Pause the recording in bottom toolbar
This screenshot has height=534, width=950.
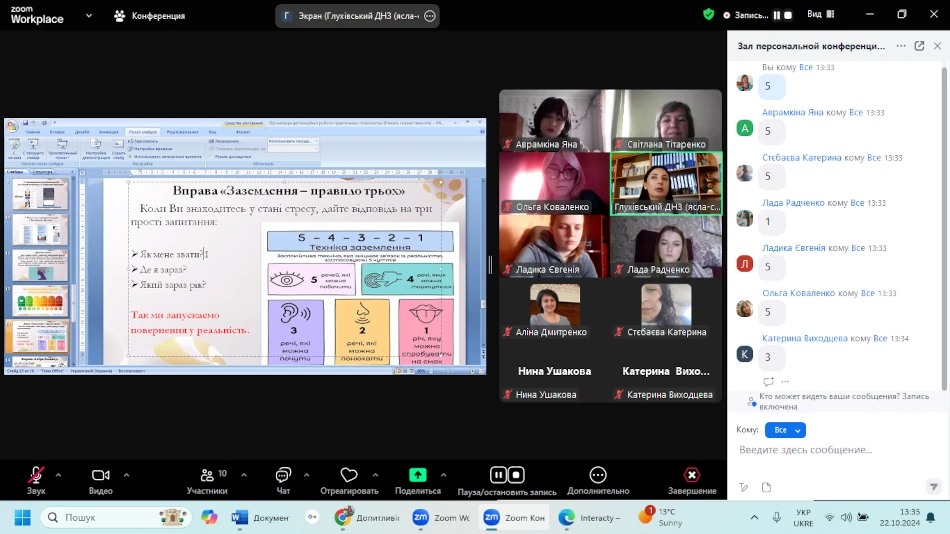(497, 475)
